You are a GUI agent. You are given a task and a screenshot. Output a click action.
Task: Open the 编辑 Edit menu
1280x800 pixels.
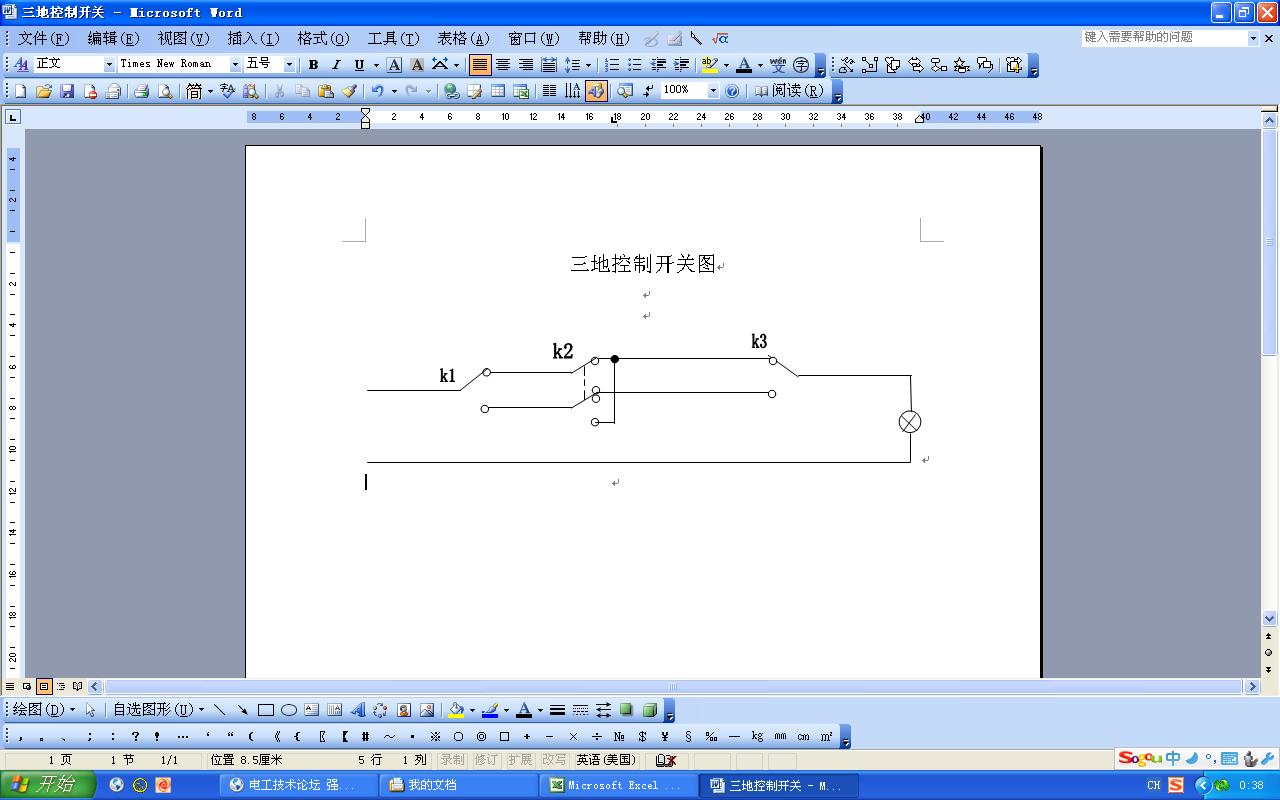coord(113,38)
